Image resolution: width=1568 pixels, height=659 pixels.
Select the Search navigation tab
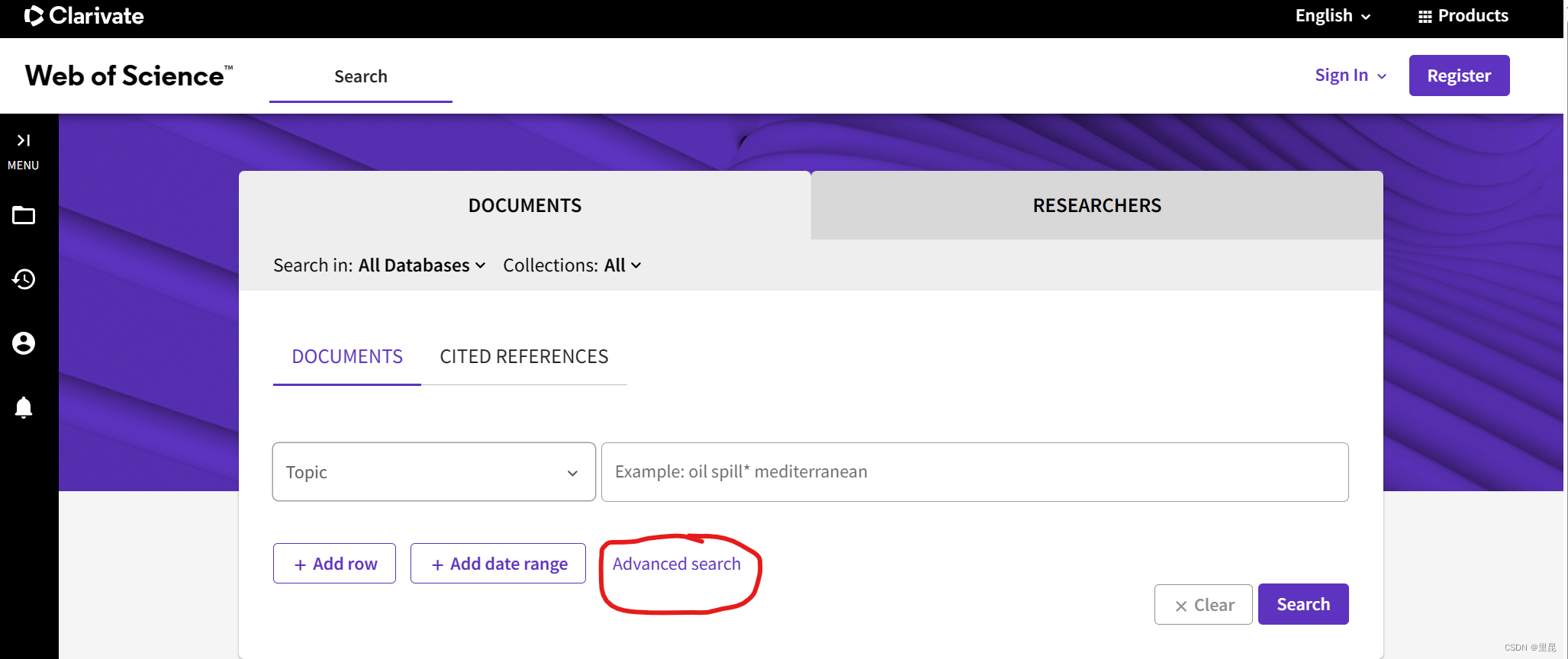361,76
